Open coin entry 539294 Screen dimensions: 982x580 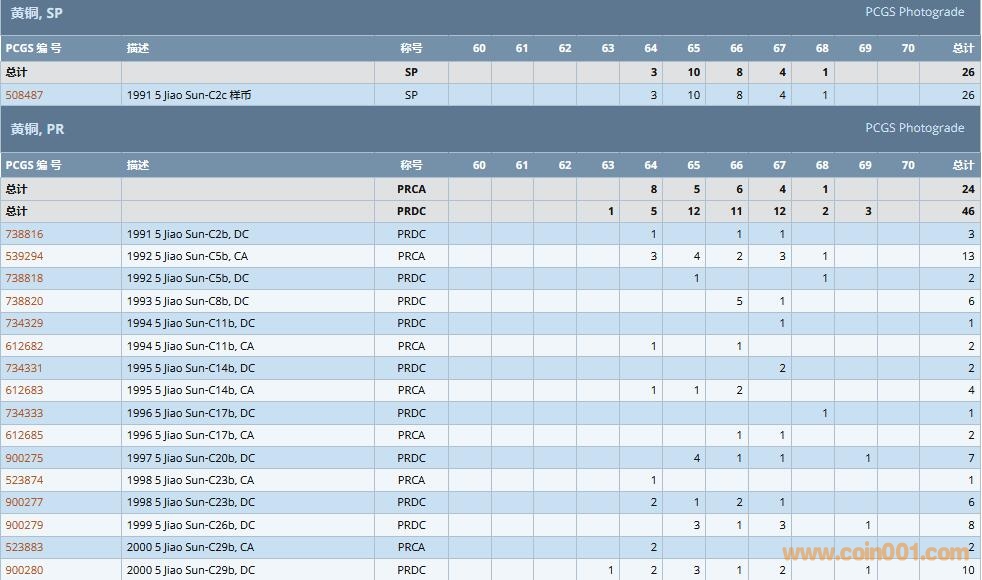25,256
